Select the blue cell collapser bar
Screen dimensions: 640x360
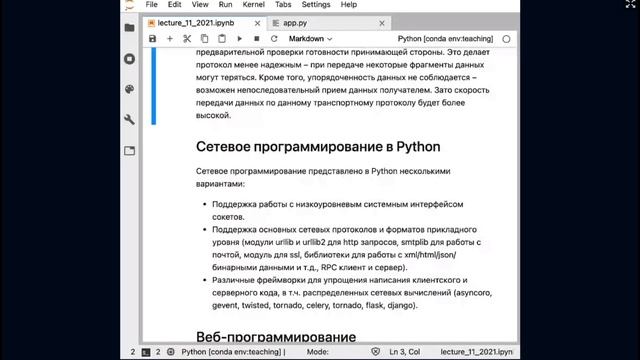click(153, 86)
